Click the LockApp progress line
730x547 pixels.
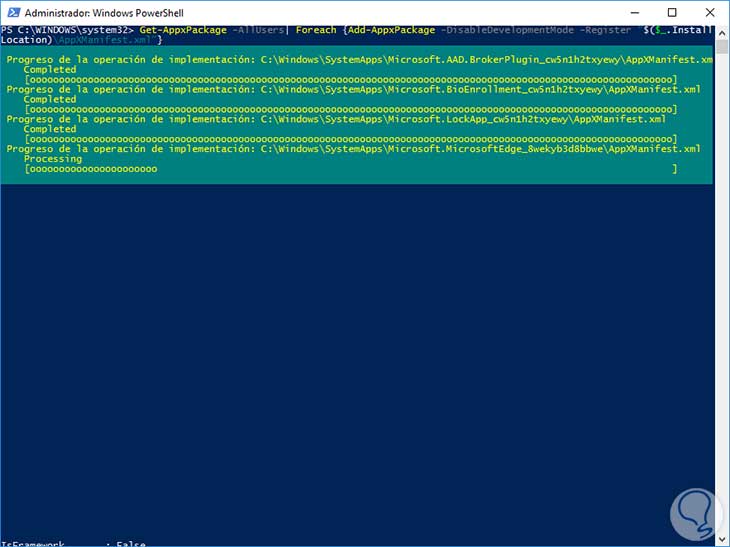336,119
